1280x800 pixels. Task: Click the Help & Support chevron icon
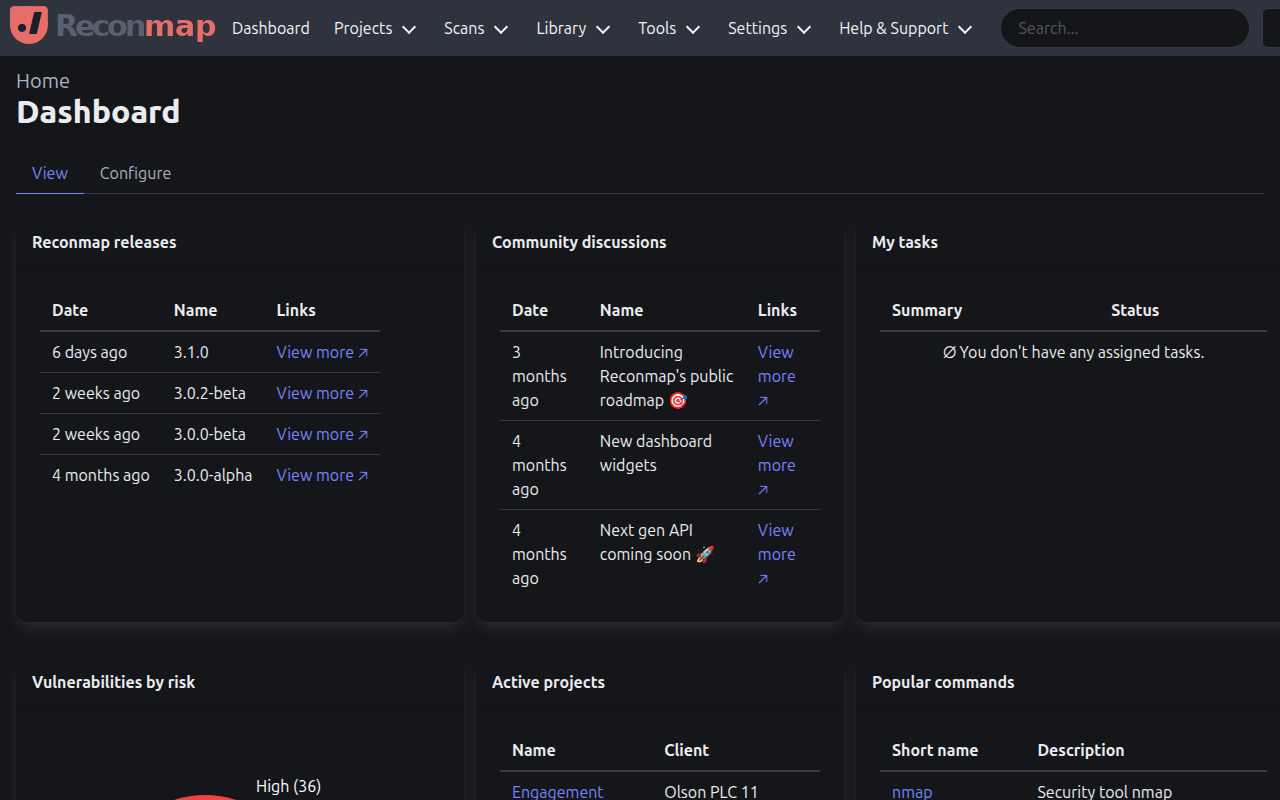[965, 29]
